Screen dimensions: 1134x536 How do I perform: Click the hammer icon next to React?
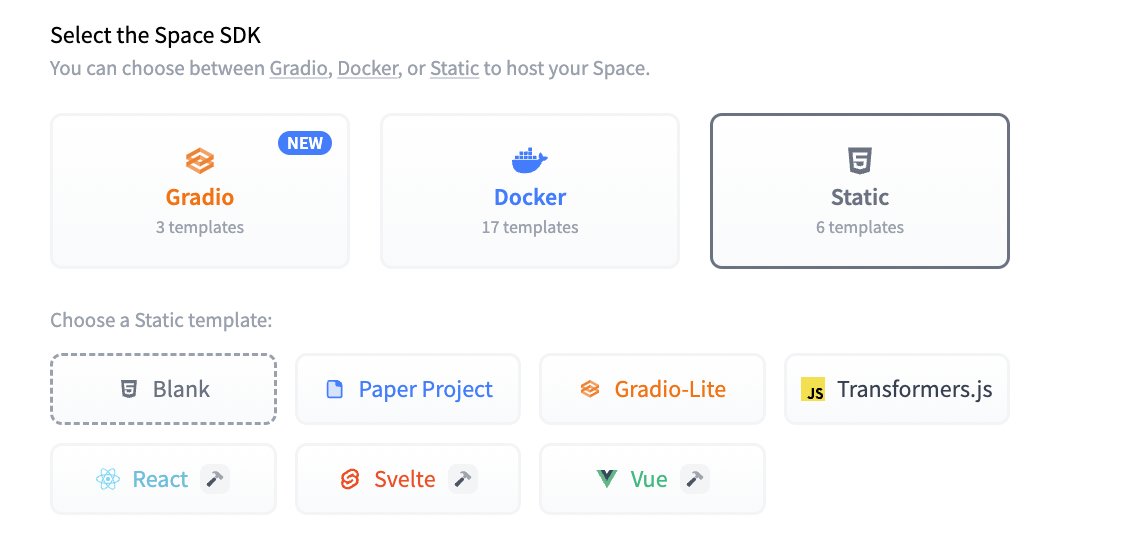tap(214, 479)
